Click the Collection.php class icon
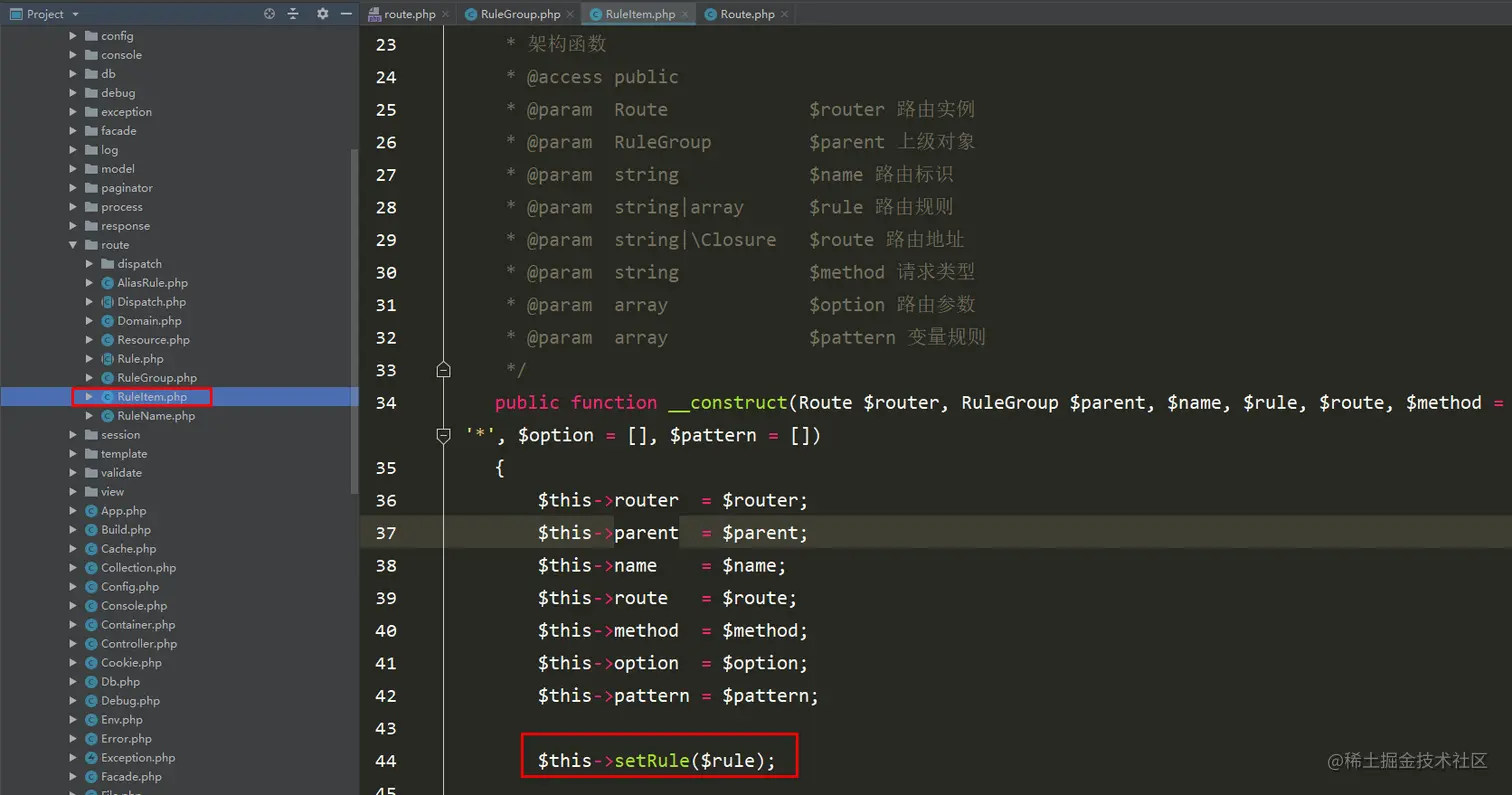Image resolution: width=1512 pixels, height=795 pixels. [91, 568]
